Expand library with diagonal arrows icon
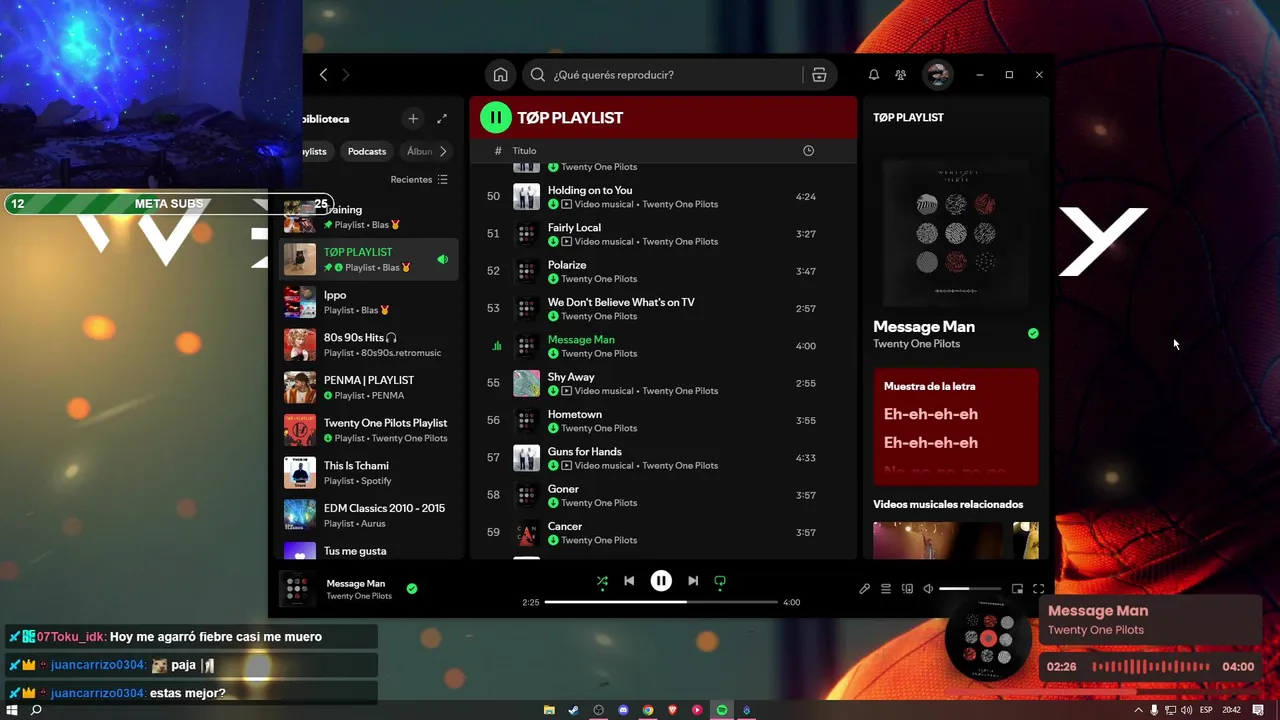 point(442,119)
